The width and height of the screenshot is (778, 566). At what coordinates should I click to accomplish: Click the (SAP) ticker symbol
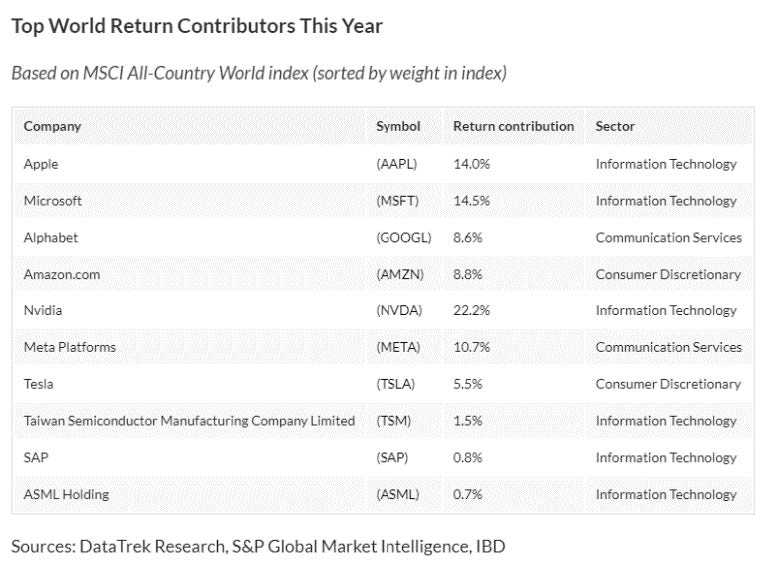393,458
